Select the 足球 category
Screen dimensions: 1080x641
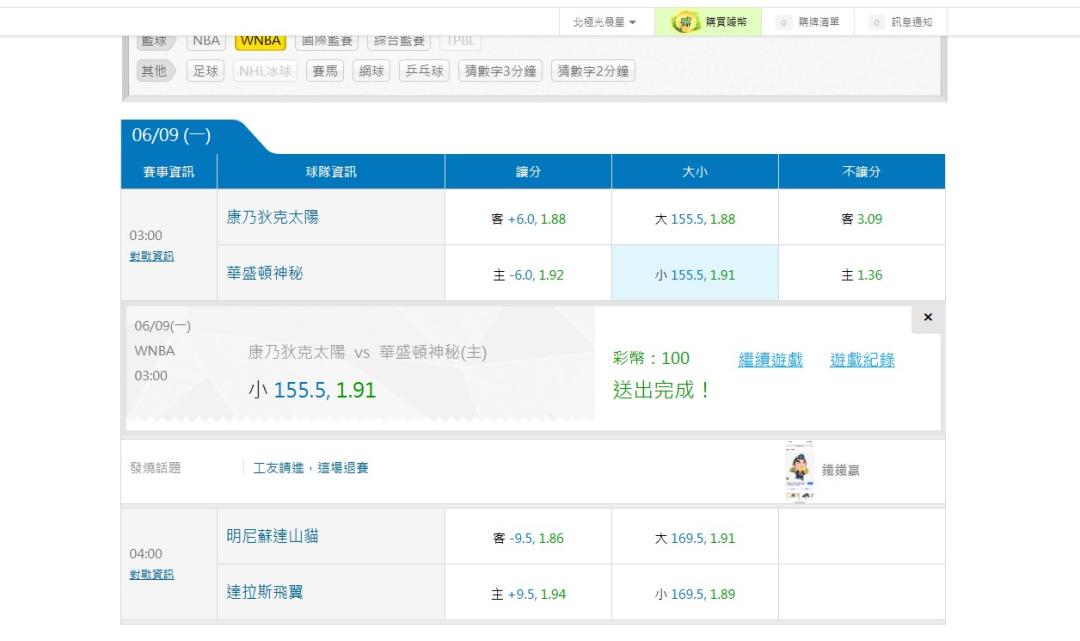pos(205,71)
